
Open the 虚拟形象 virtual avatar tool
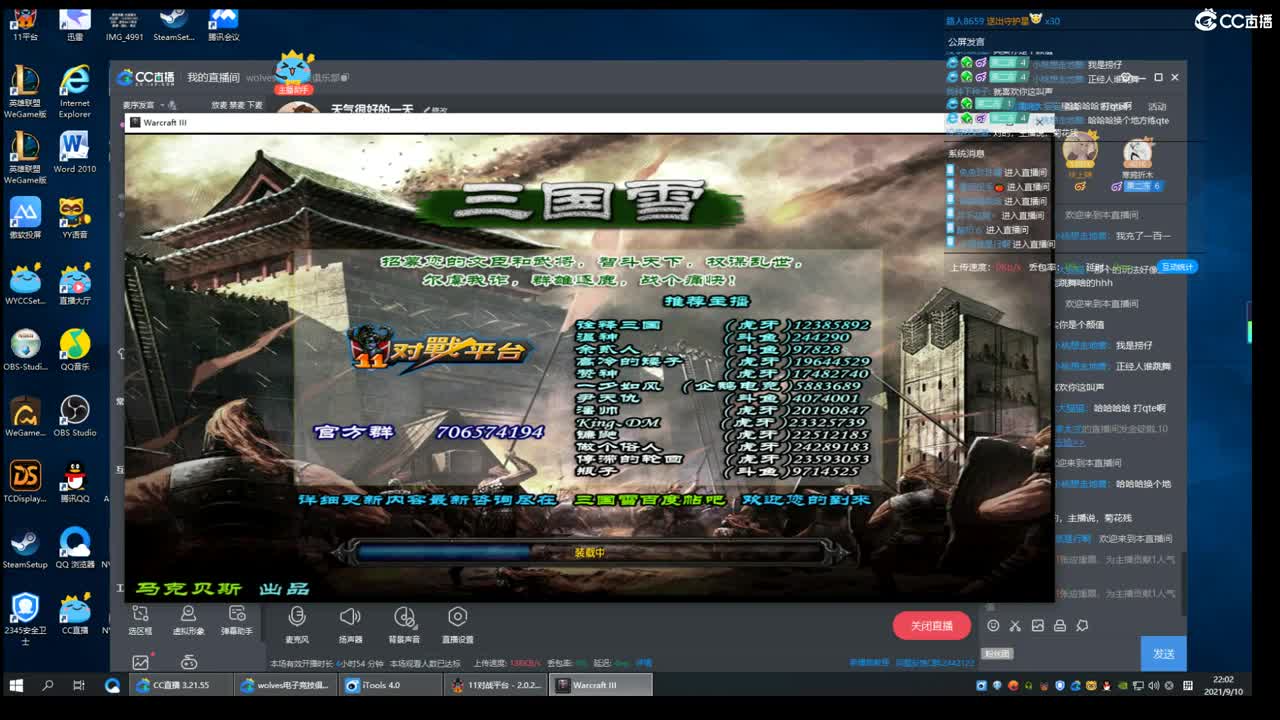pyautogui.click(x=188, y=620)
